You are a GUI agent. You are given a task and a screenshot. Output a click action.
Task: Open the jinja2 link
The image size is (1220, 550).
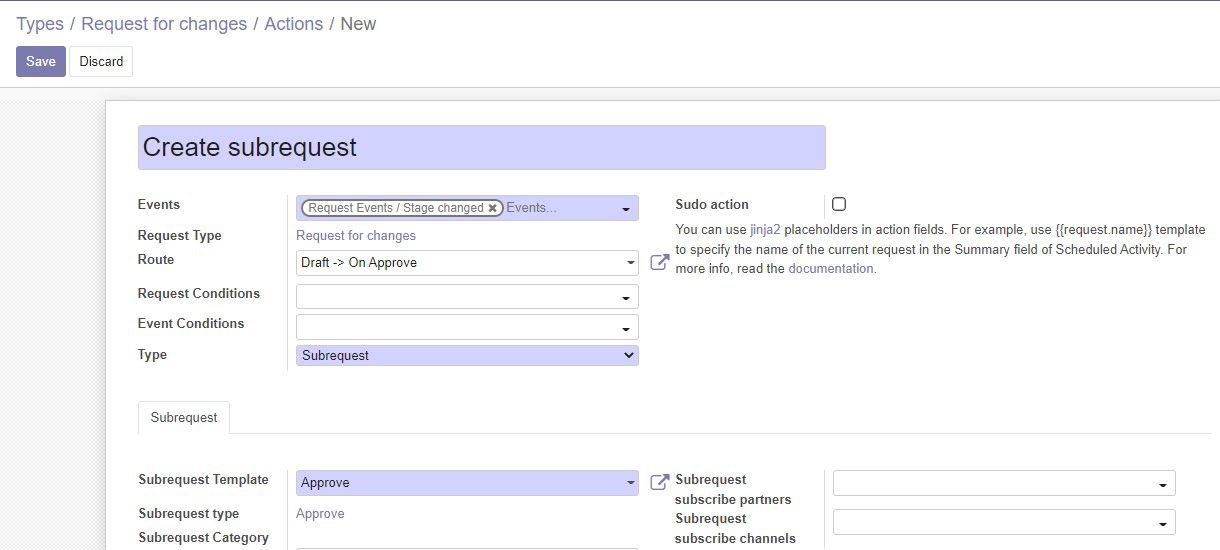(765, 229)
